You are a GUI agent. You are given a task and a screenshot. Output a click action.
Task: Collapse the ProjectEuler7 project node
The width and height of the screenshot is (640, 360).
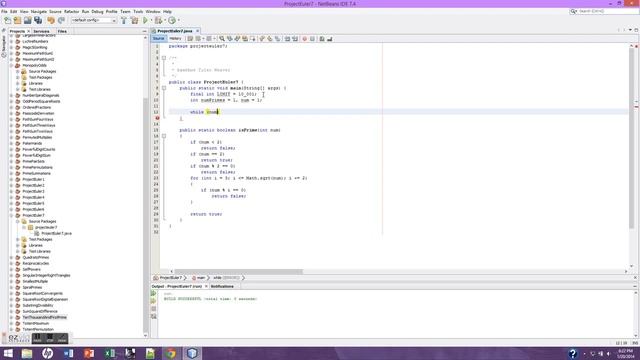11,215
